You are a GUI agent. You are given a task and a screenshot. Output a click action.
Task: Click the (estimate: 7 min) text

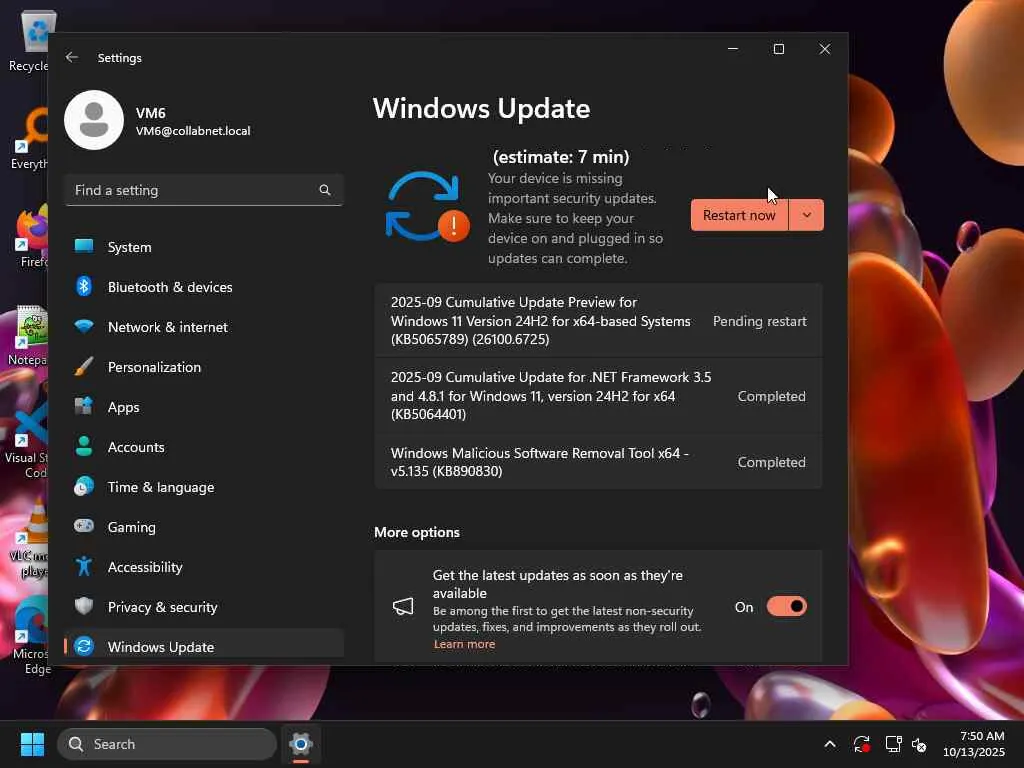click(x=561, y=157)
